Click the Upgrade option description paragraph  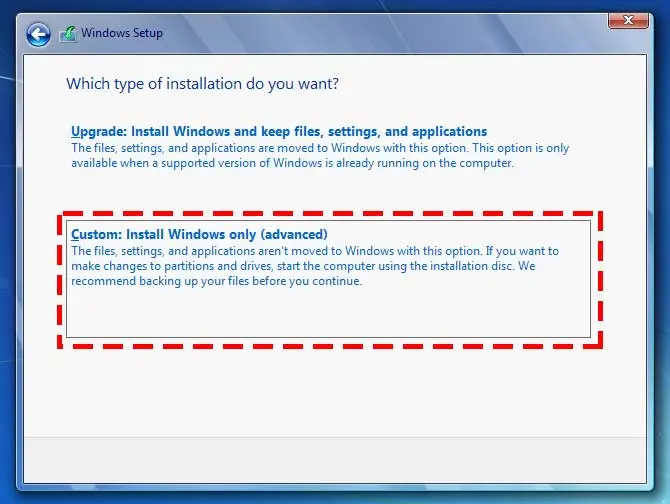(320, 155)
